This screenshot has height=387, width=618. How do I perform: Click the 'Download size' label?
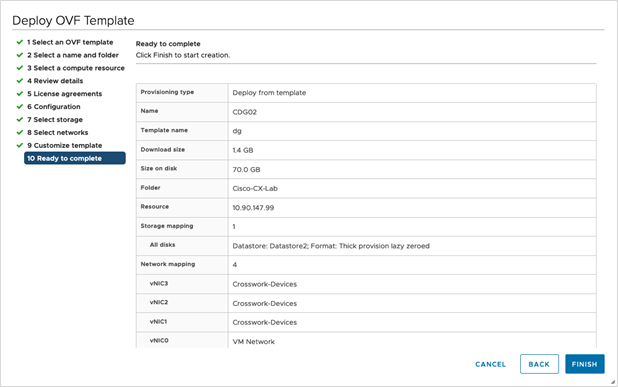pyautogui.click(x=162, y=150)
